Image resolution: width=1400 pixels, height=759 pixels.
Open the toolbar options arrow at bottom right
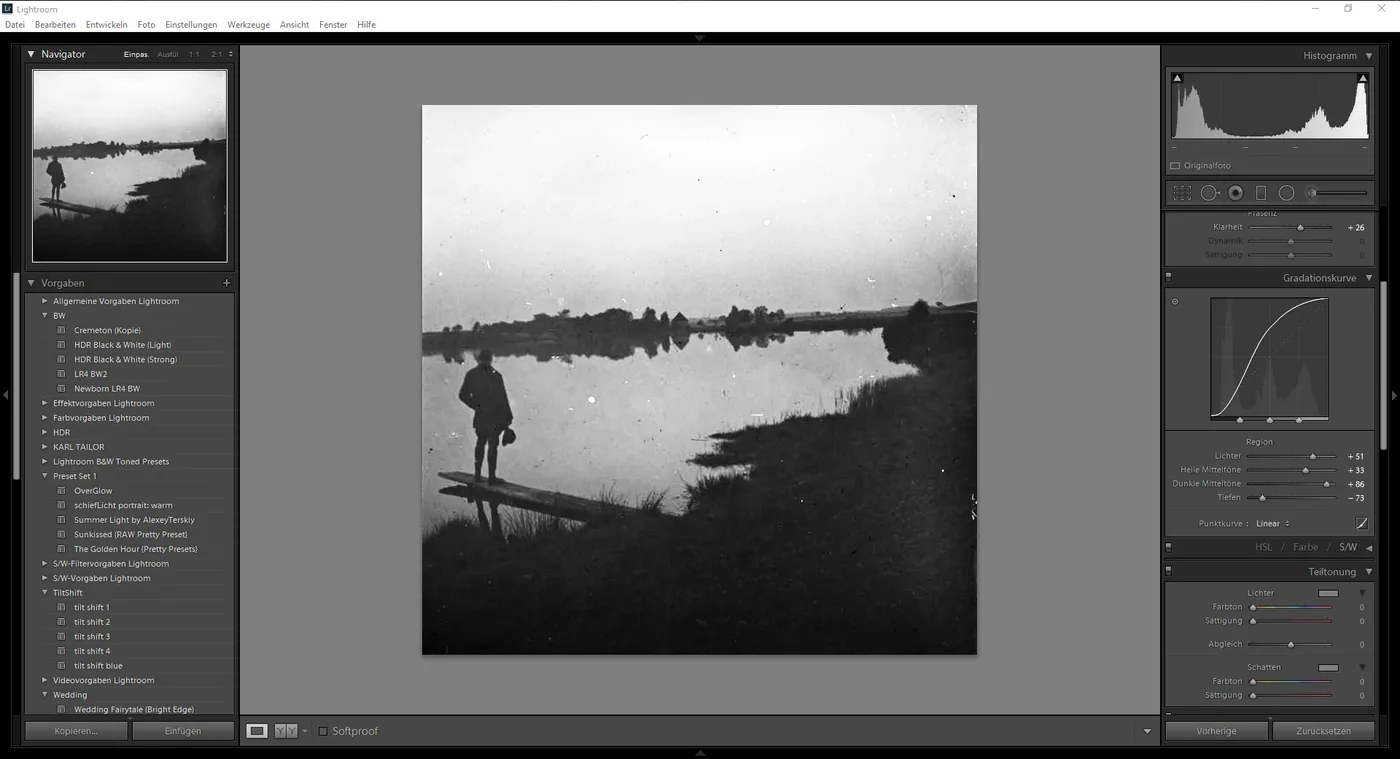[x=1147, y=732]
